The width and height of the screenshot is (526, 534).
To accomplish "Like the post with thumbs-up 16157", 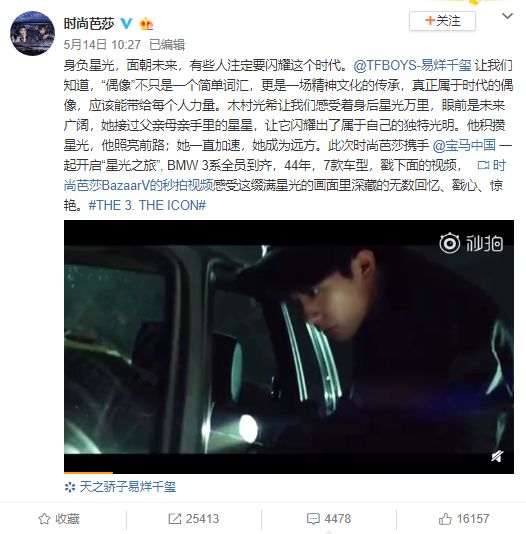I will pos(464,519).
